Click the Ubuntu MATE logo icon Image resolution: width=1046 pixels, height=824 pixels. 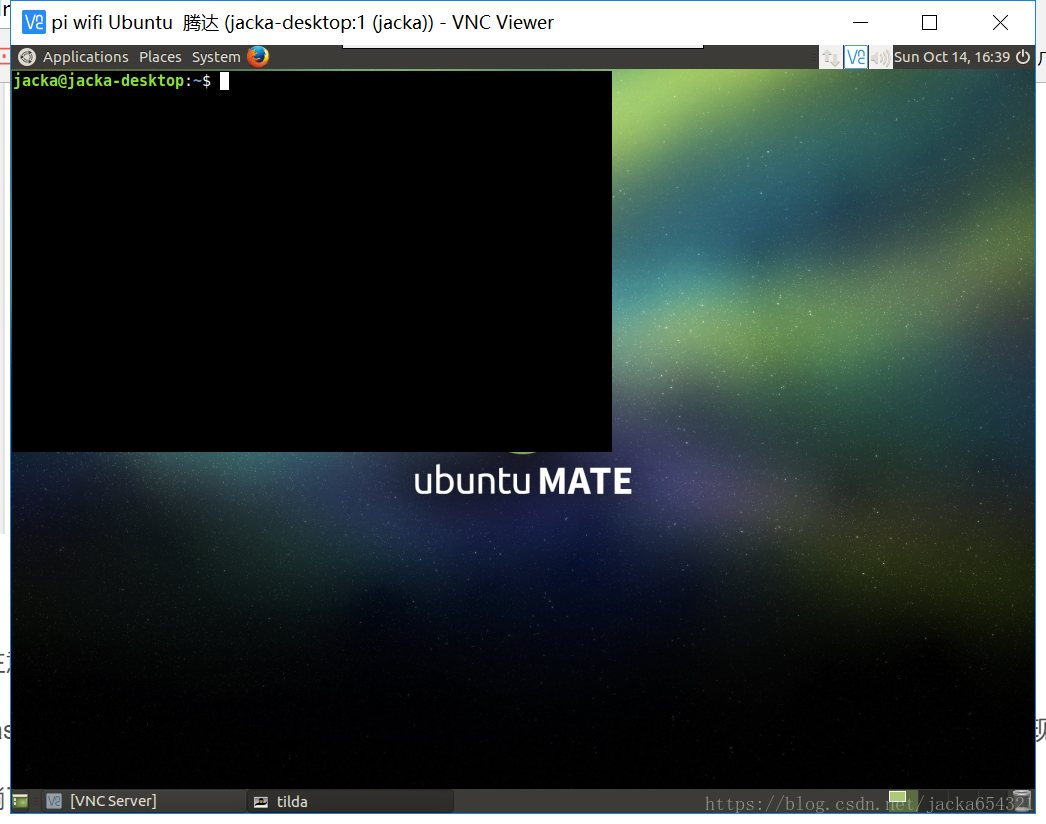pos(27,57)
